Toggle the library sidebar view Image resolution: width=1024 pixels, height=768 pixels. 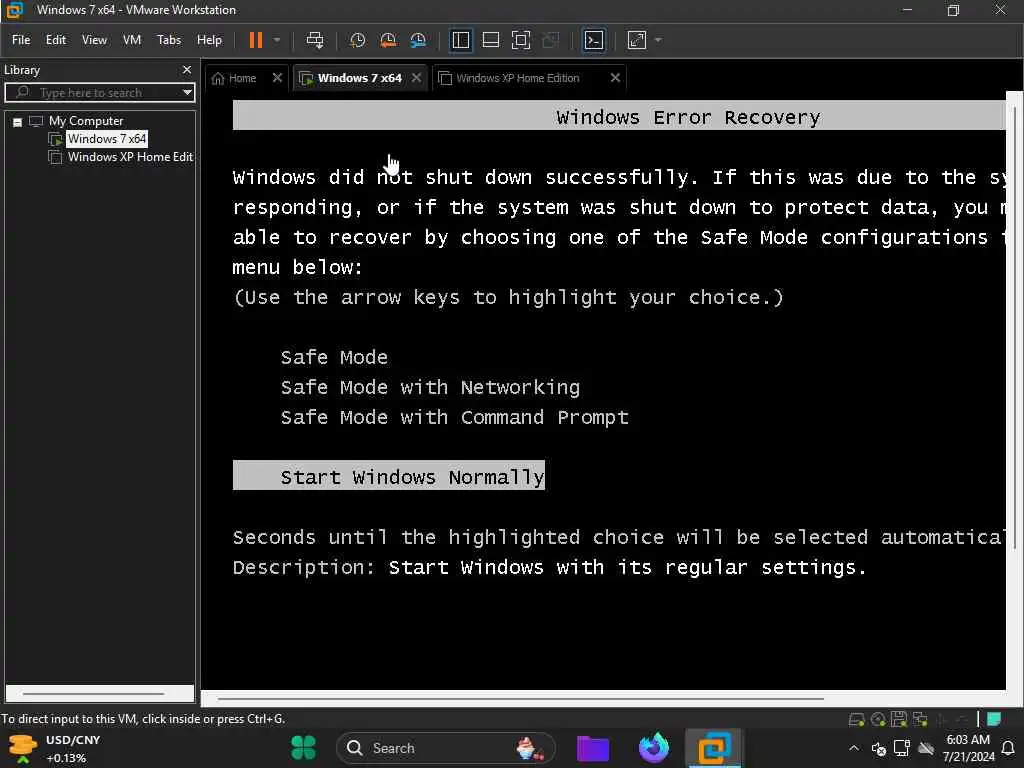click(x=460, y=40)
